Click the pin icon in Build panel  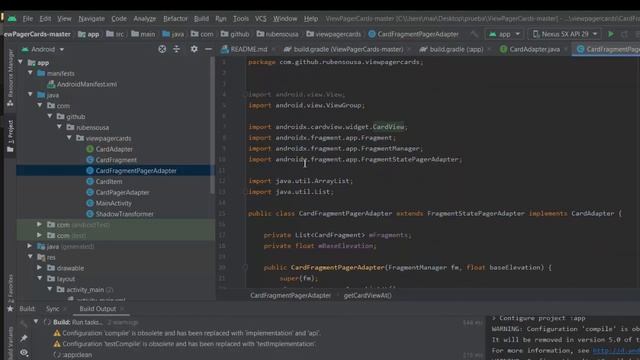tap(24, 338)
